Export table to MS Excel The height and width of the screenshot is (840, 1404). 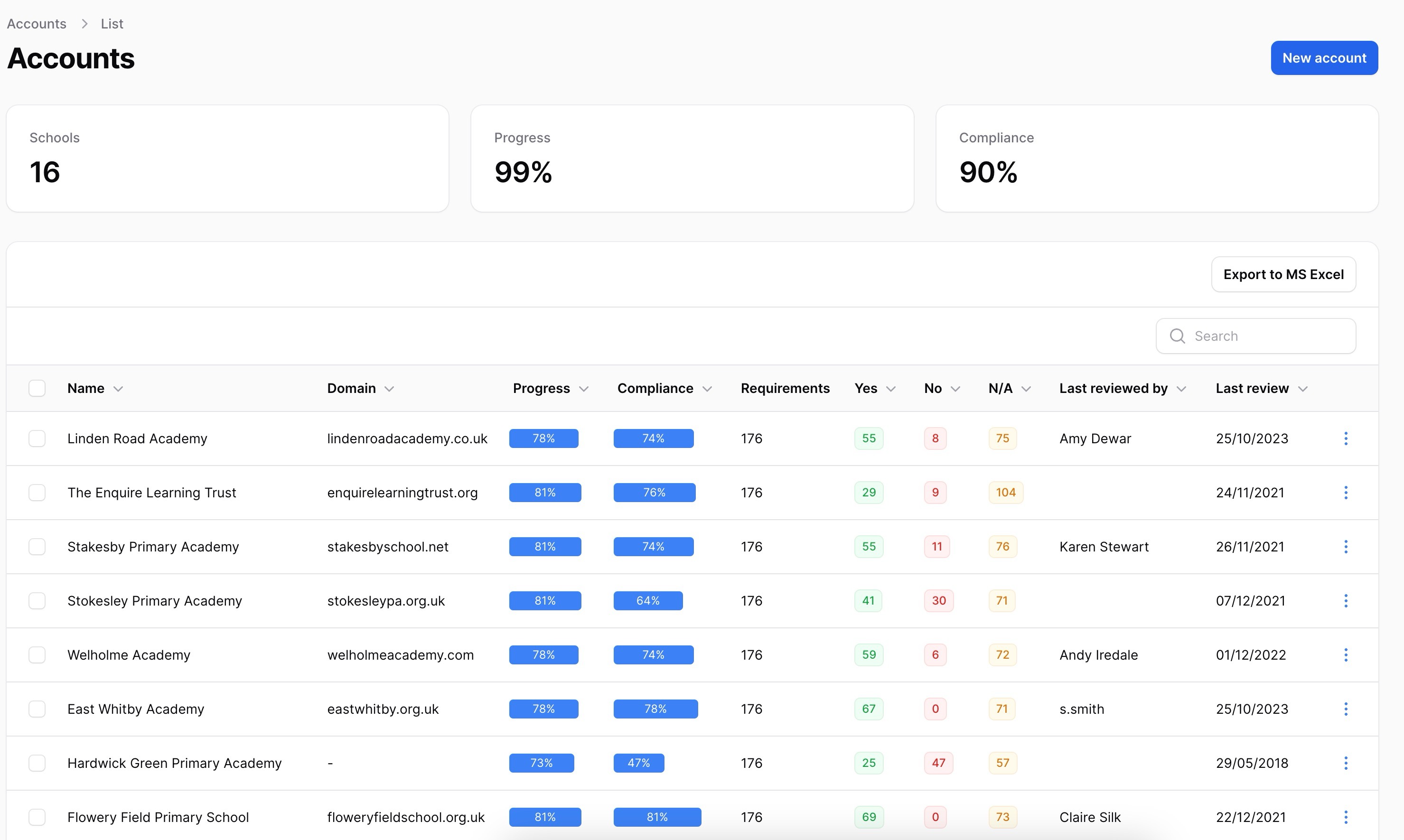(1283, 274)
